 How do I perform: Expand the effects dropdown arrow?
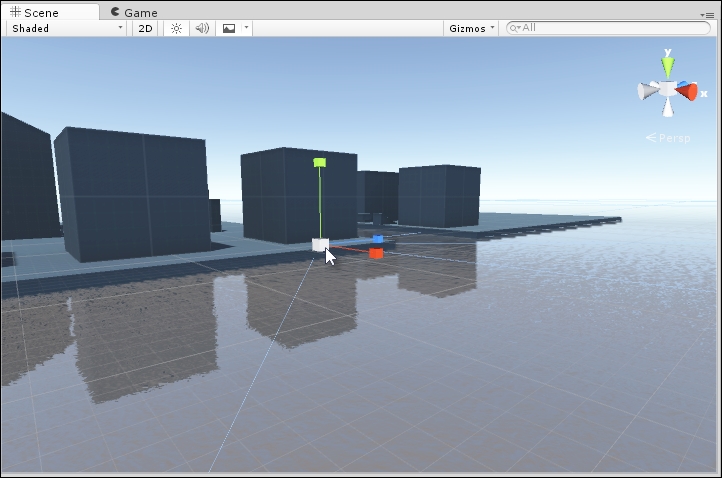tap(246, 28)
